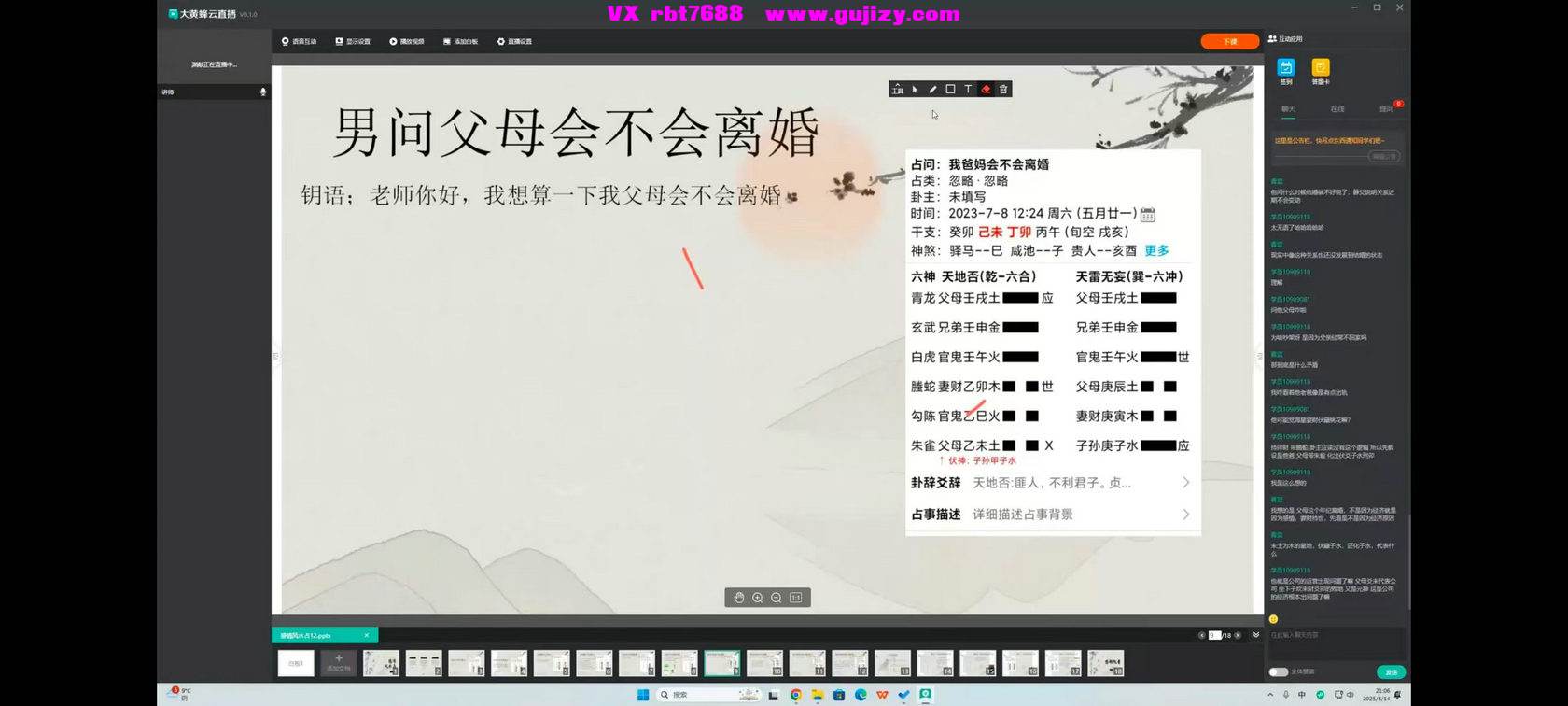1568x706 pixels.
Task: Close the pptx document tab
Action: click(x=367, y=636)
